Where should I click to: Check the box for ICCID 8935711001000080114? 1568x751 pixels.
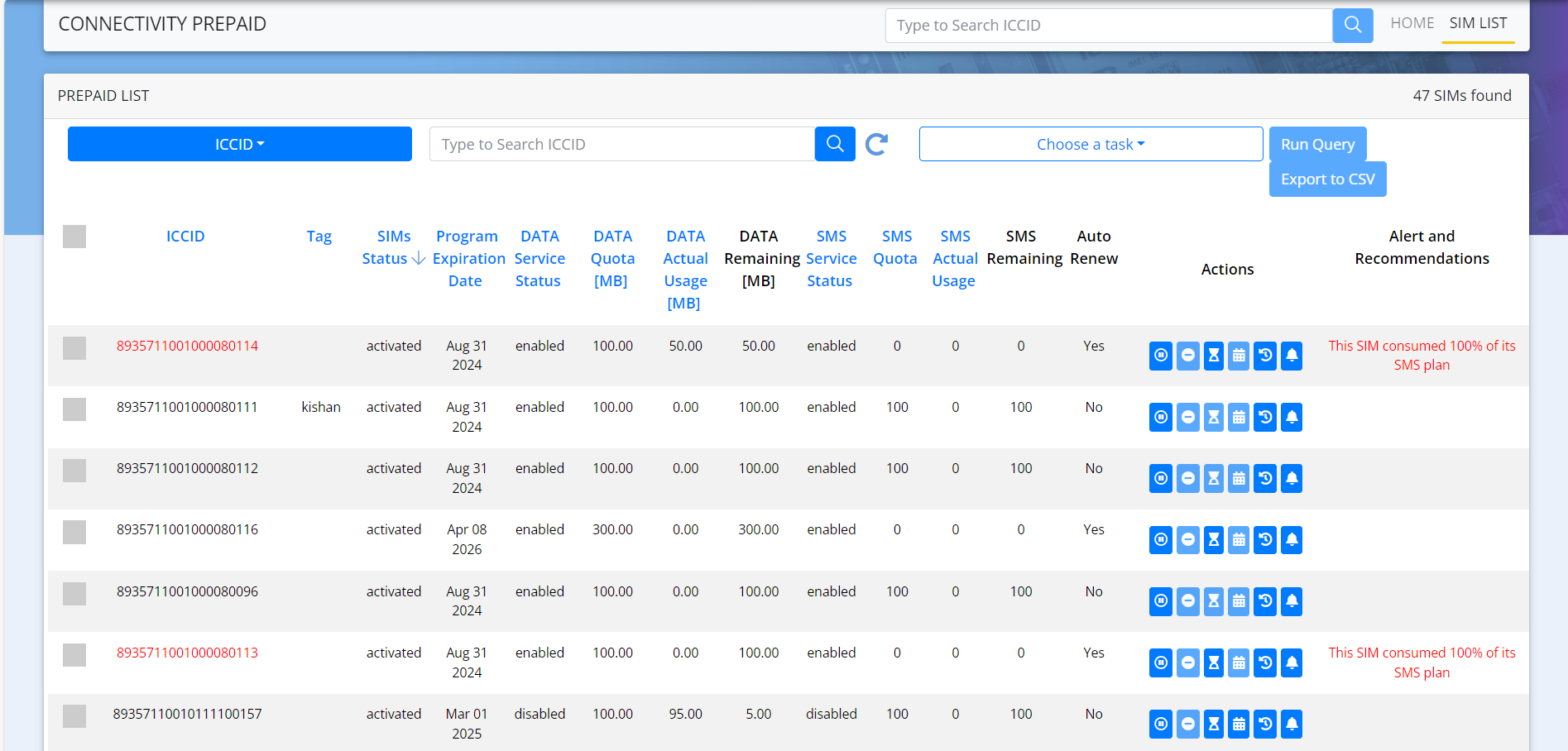74,348
